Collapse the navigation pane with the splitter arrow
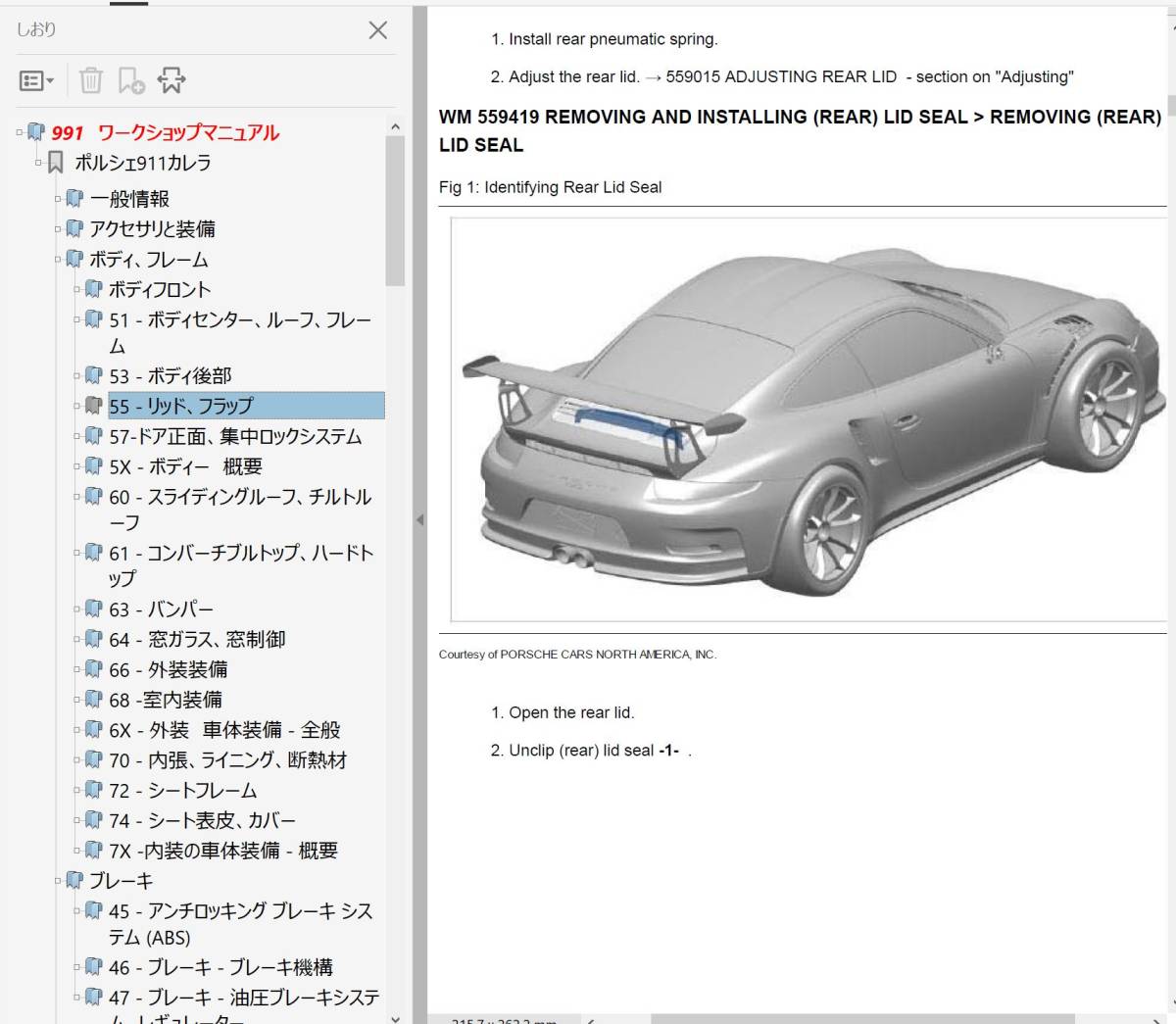This screenshot has width=1176, height=1024. tap(419, 519)
